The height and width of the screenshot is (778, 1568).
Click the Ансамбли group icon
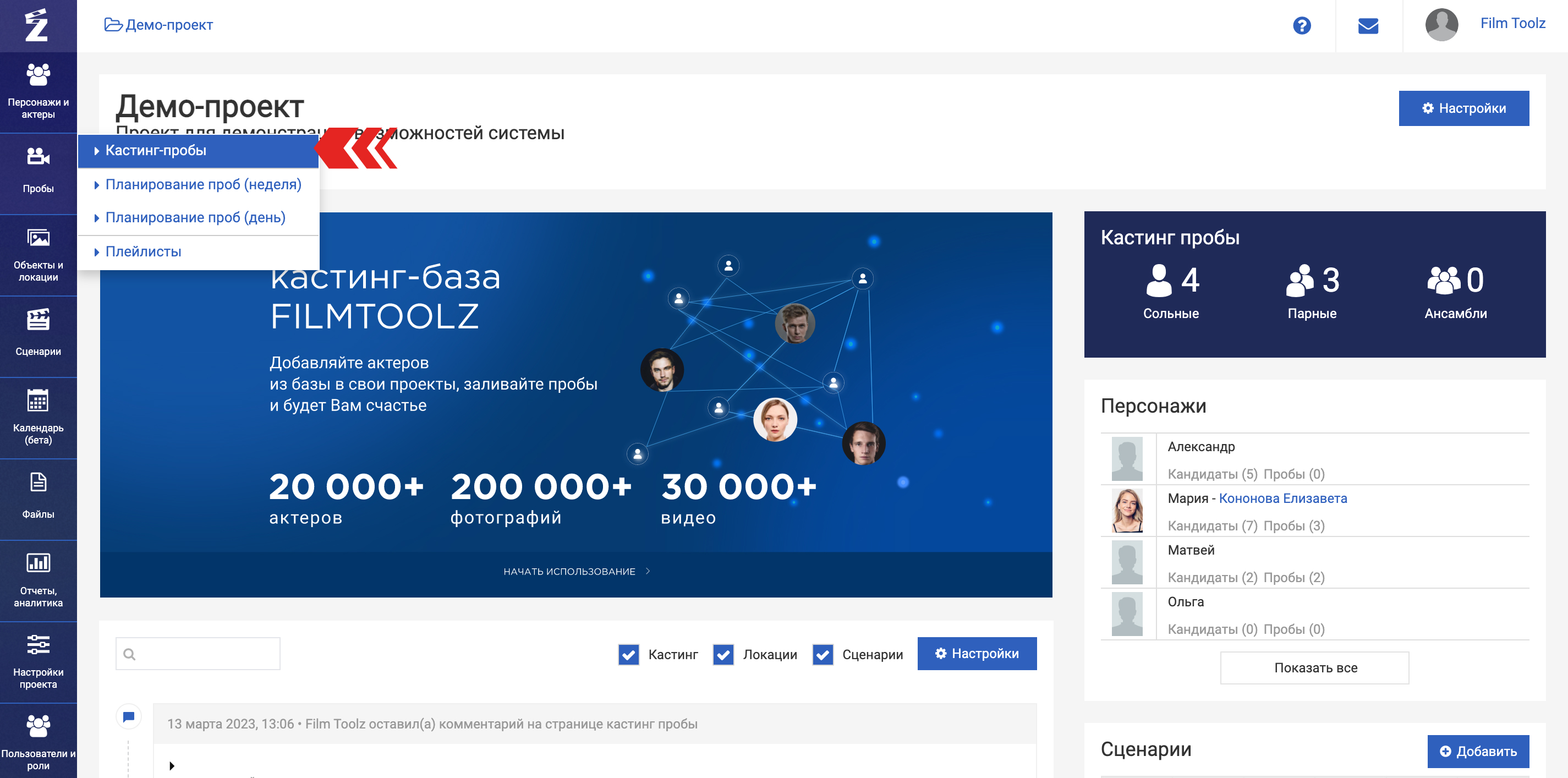tap(1443, 280)
